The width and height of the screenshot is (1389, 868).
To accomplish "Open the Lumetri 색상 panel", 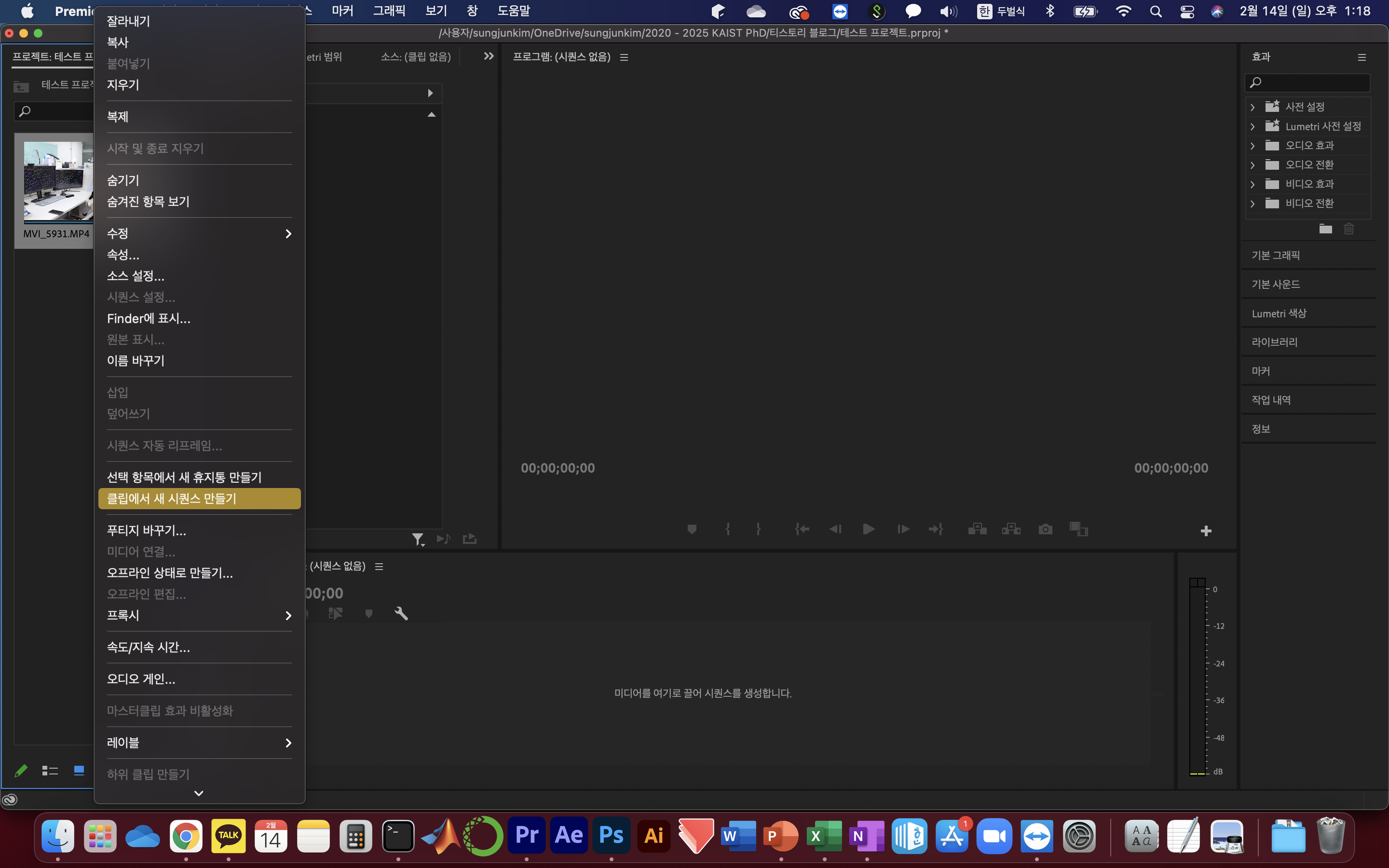I will [x=1279, y=313].
